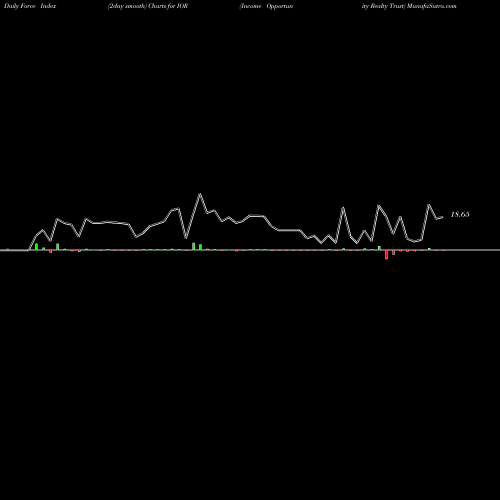Click the highest peak of the line chart
Image resolution: width=500 pixels, height=500 pixels.
click(x=200, y=194)
